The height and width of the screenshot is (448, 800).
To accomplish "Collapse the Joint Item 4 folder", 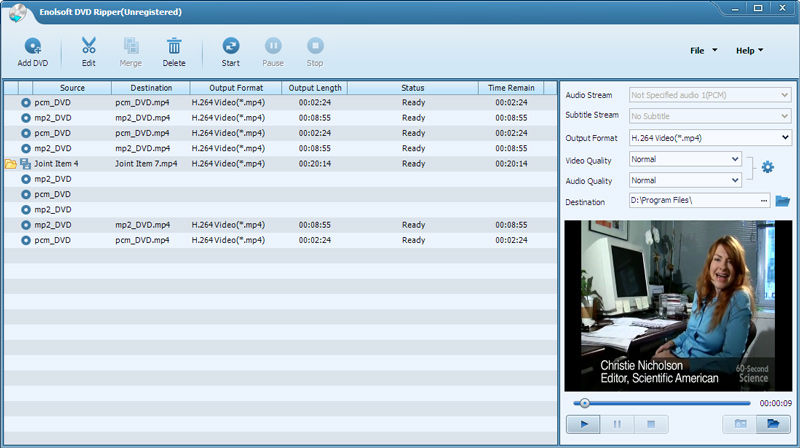I will click(11, 164).
